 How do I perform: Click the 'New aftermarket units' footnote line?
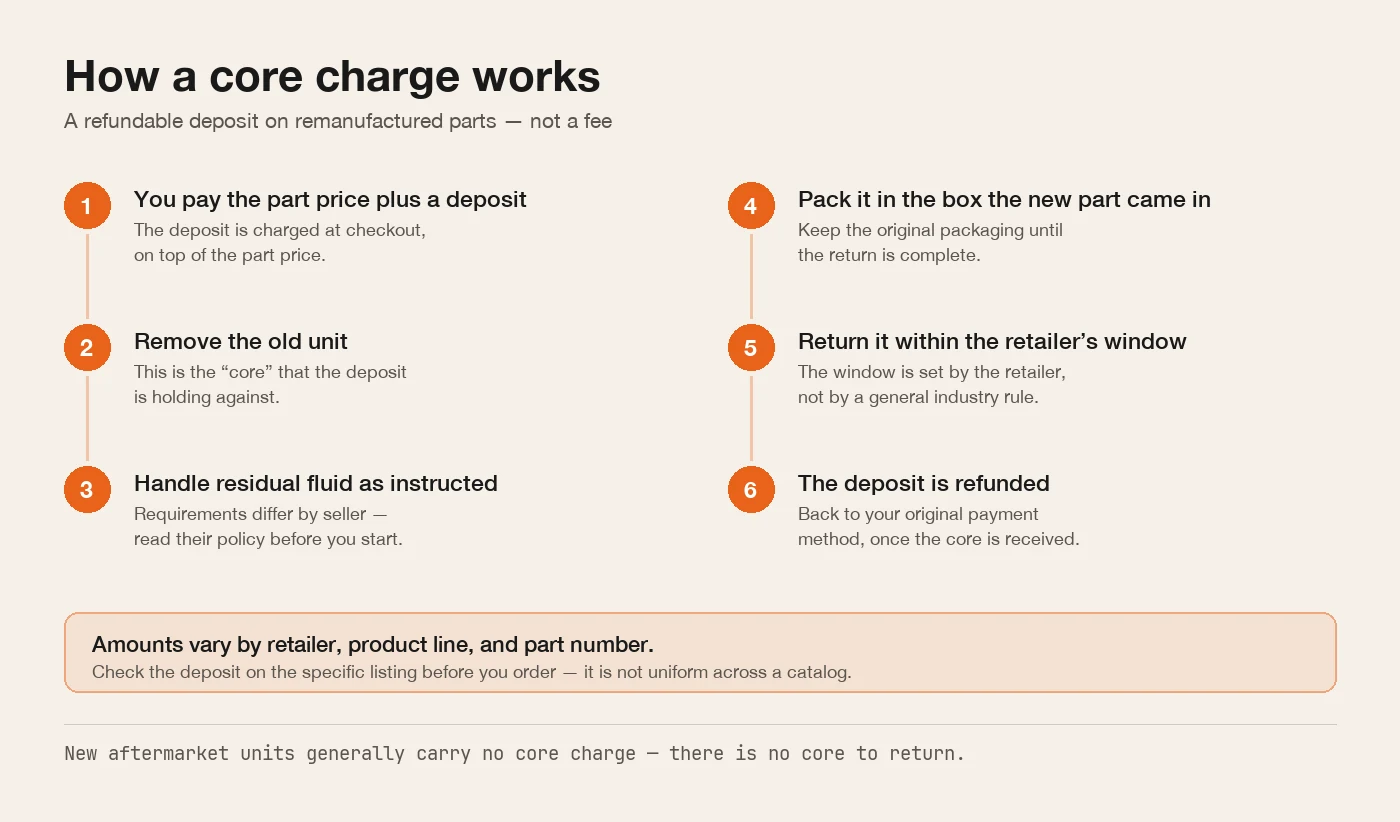(515, 753)
